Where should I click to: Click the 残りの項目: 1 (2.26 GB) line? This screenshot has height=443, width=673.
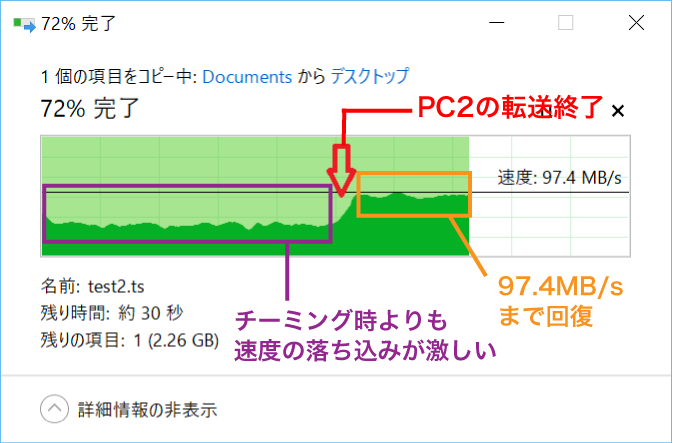click(130, 340)
